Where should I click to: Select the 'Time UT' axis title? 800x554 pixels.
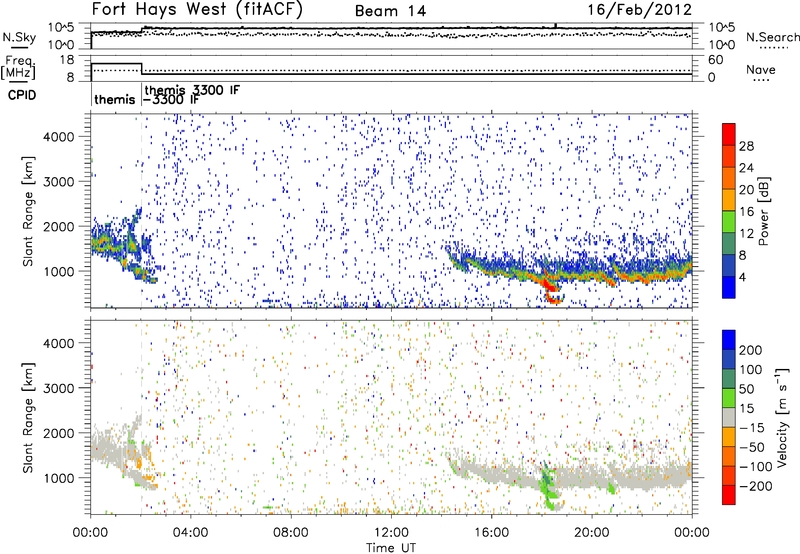click(391, 547)
